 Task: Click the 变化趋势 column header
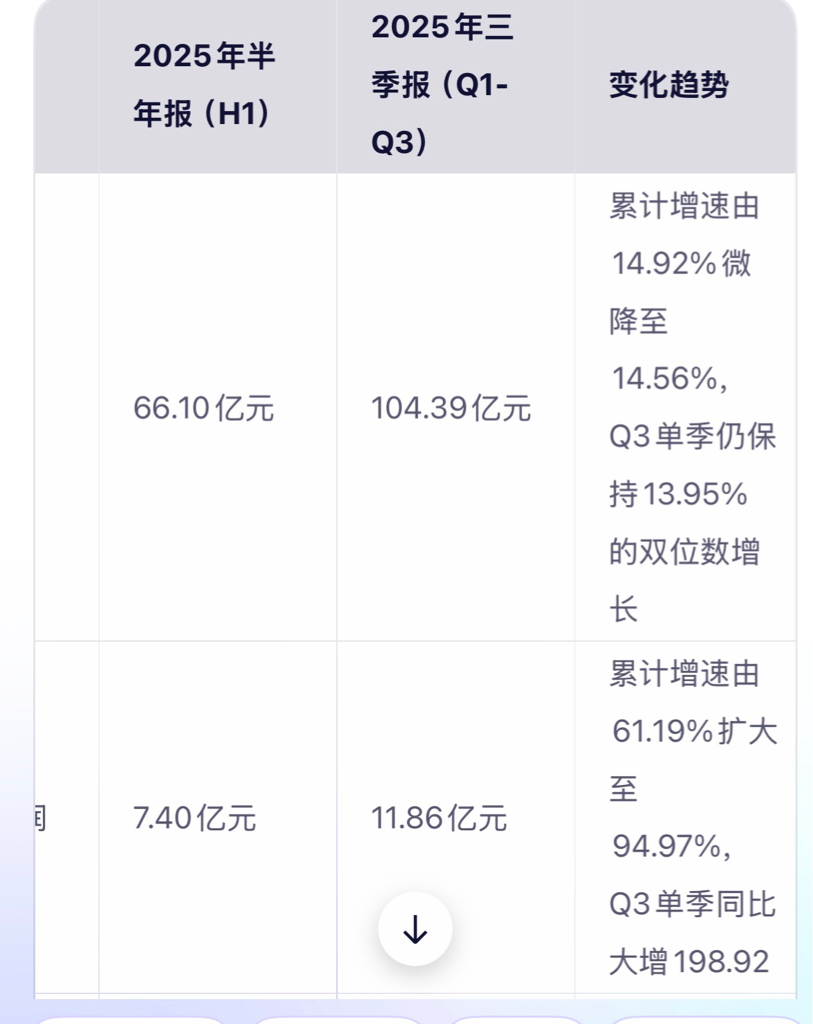[669, 85]
